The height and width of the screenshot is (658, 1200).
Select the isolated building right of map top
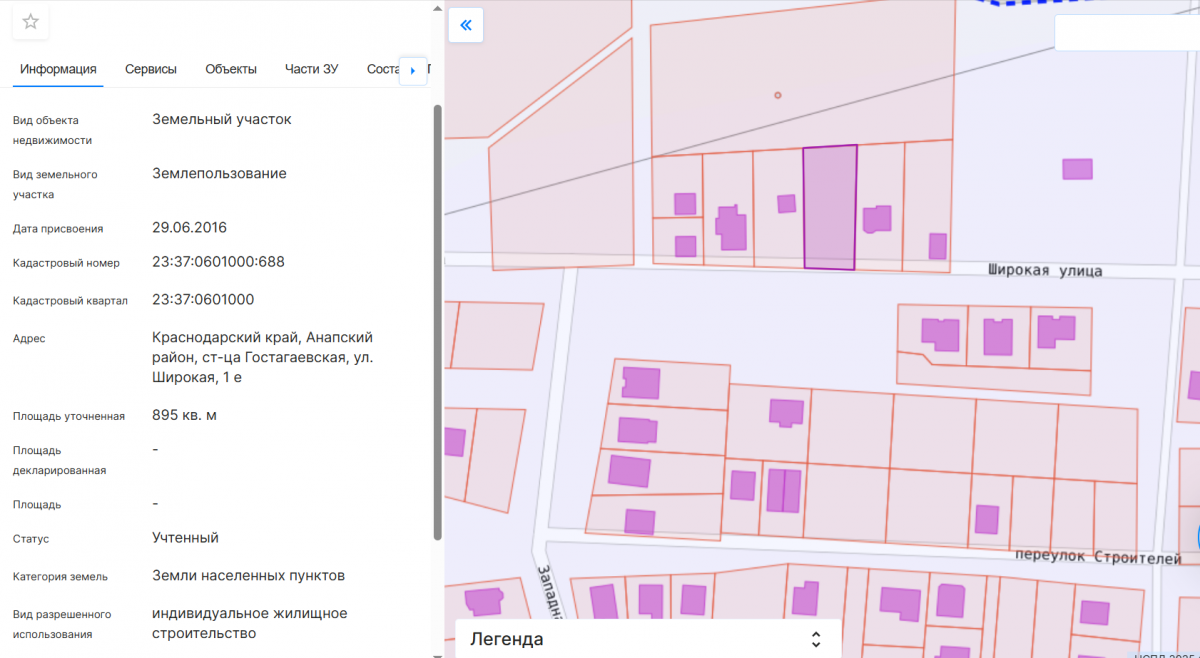click(1077, 169)
